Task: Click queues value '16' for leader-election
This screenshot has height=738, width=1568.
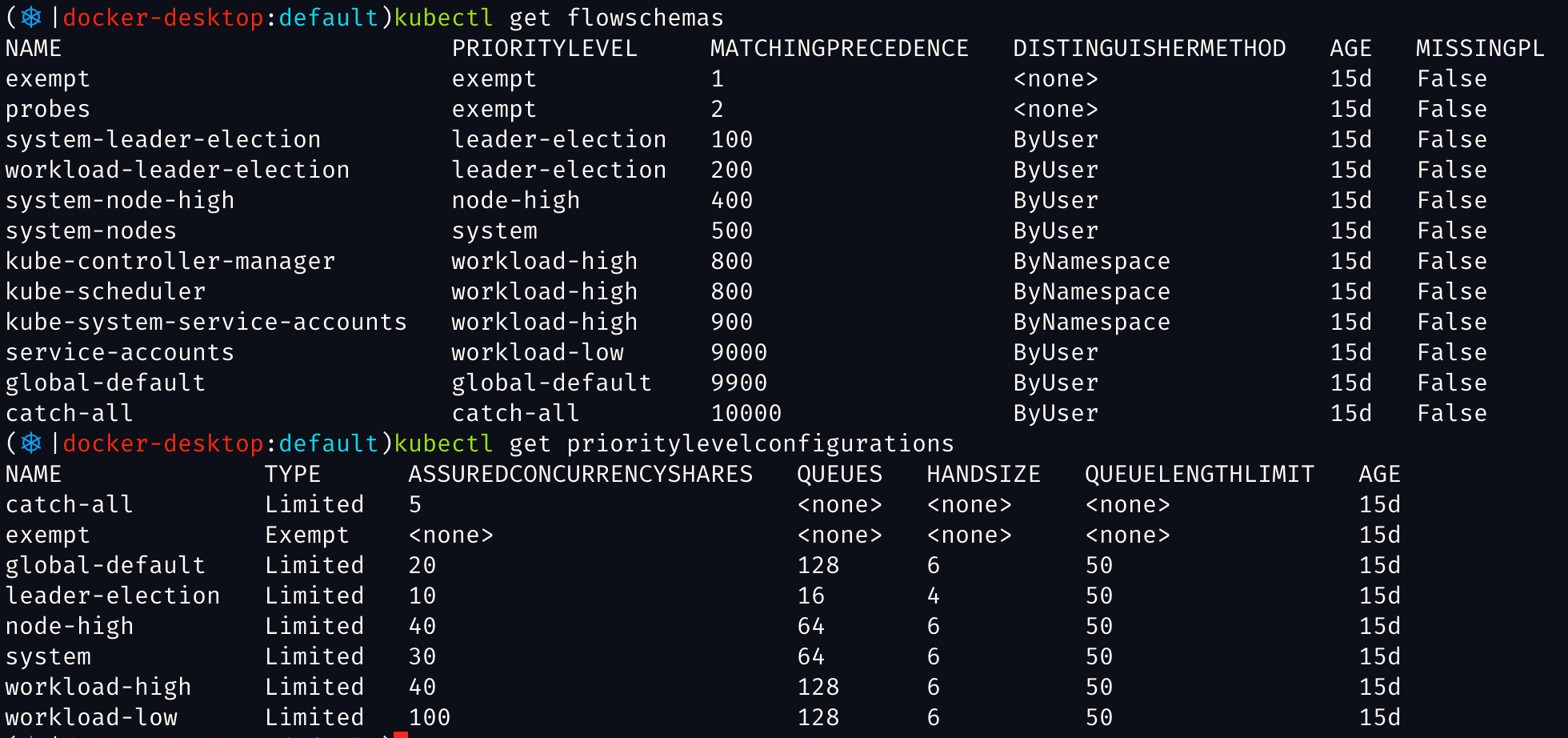Action: [811, 596]
